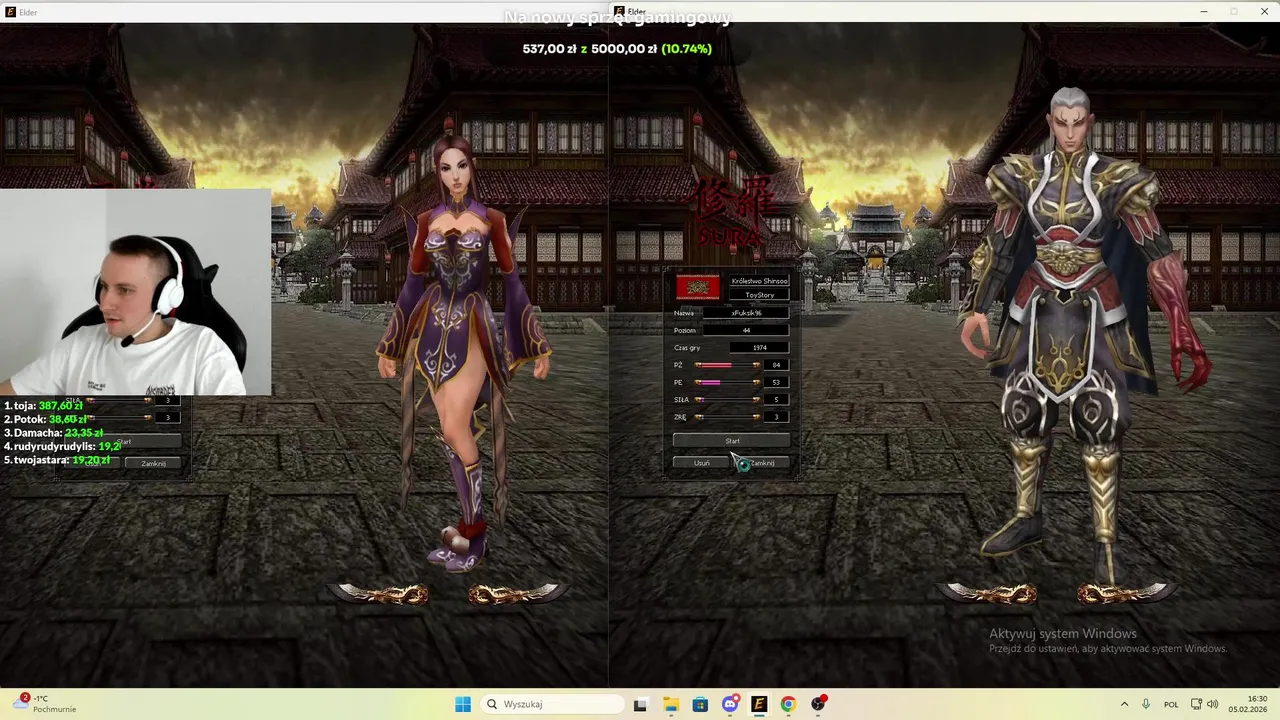The width and height of the screenshot is (1280, 720).
Task: Rotate to previous character in left Elder window
Action: (x=381, y=594)
